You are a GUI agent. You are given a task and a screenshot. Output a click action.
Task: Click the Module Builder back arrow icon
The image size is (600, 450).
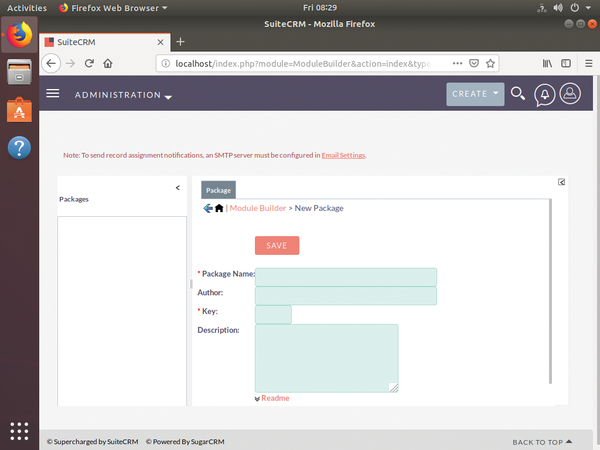[208, 208]
